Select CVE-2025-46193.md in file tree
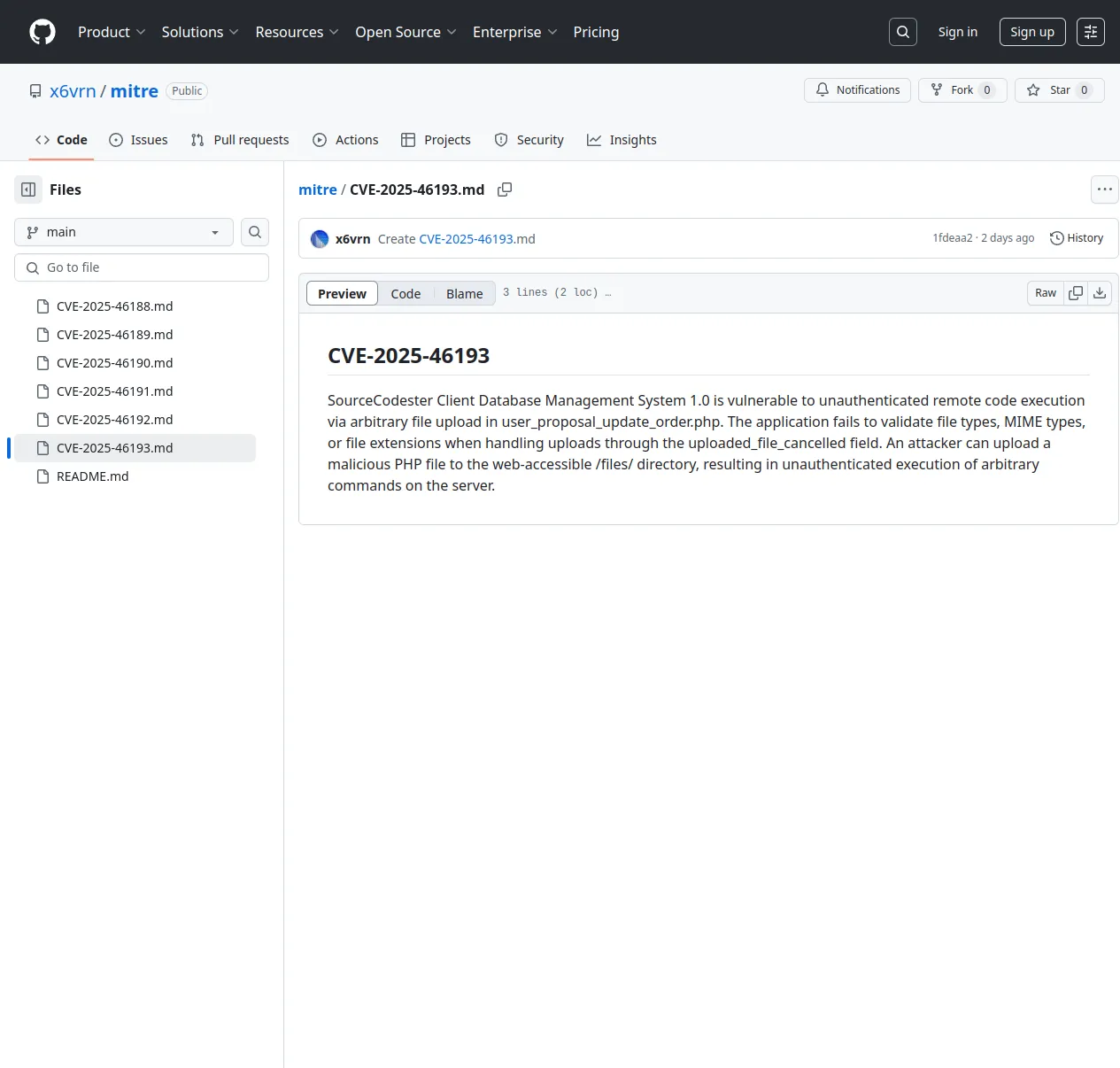The height and width of the screenshot is (1068, 1120). [x=135, y=448]
